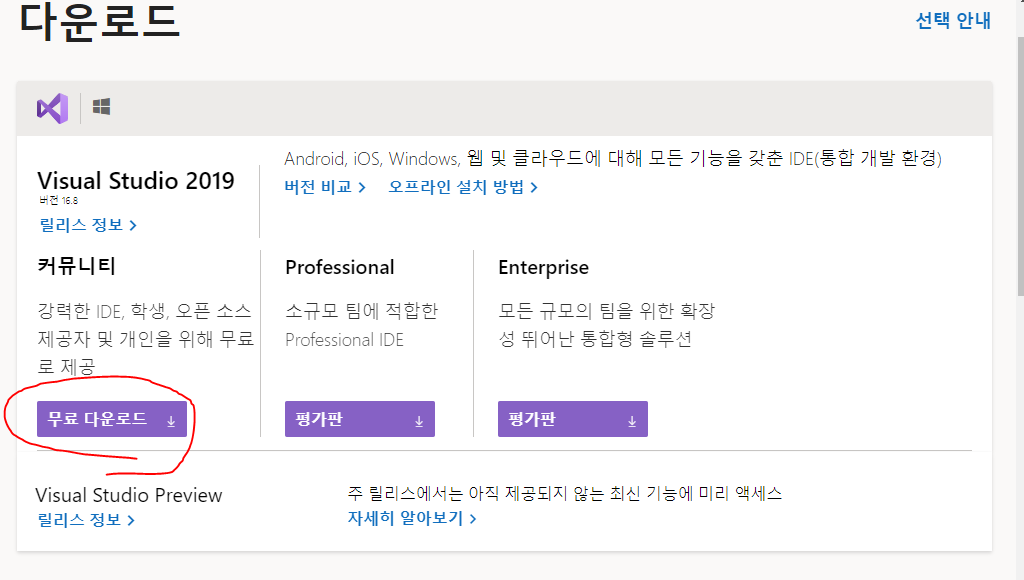Click the Visual Studio 2019 heading
This screenshot has height=580, width=1024.
click(x=136, y=180)
